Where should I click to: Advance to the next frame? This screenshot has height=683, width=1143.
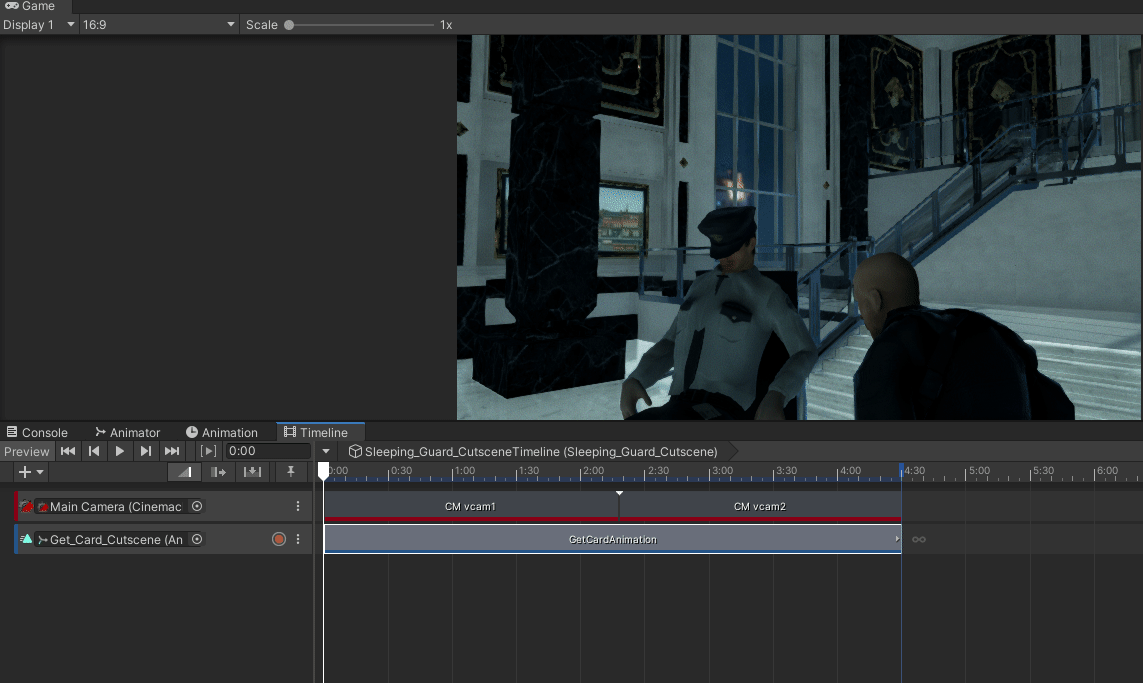(x=146, y=451)
